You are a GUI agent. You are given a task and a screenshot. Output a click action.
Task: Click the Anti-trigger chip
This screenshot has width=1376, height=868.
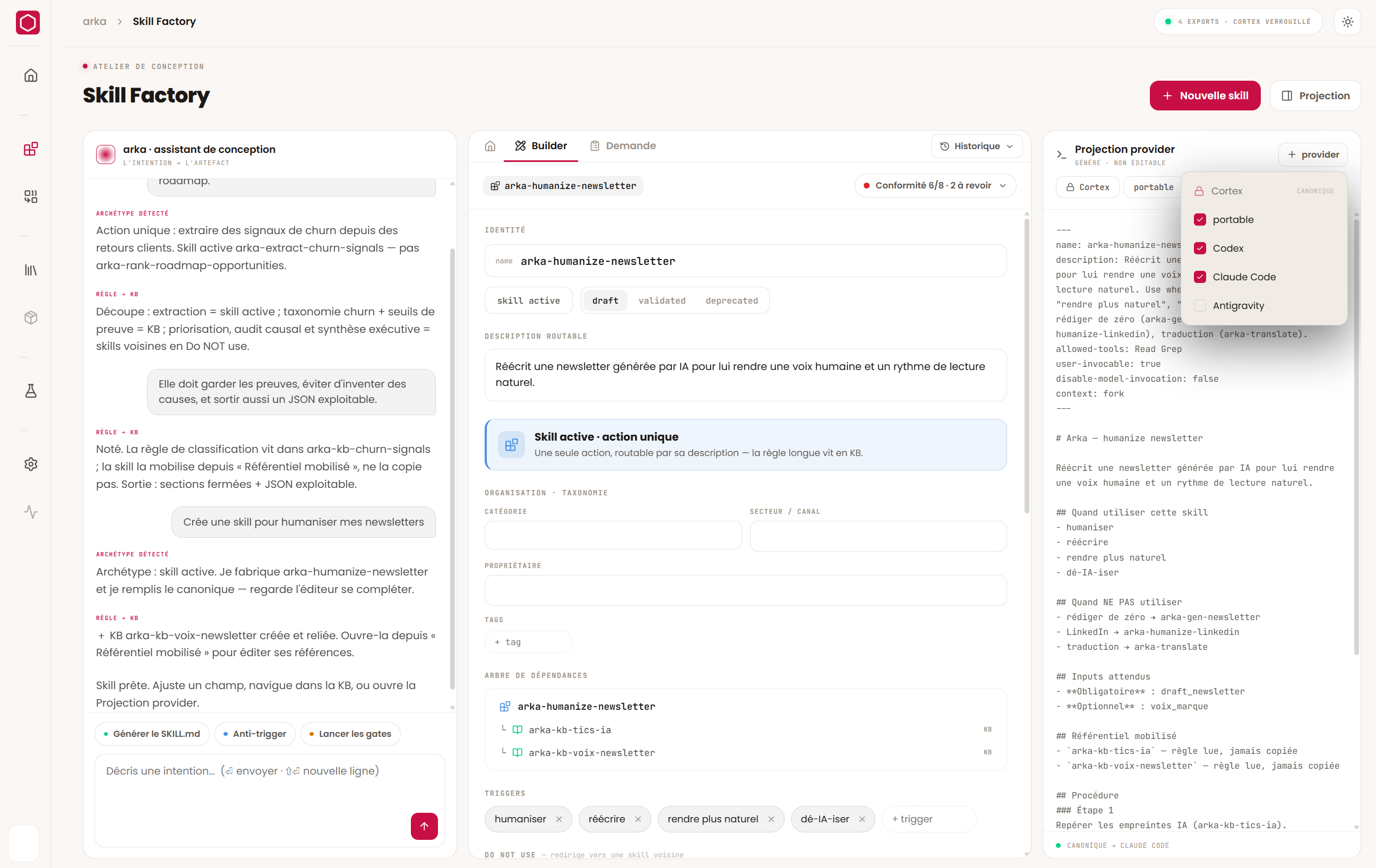pos(255,734)
